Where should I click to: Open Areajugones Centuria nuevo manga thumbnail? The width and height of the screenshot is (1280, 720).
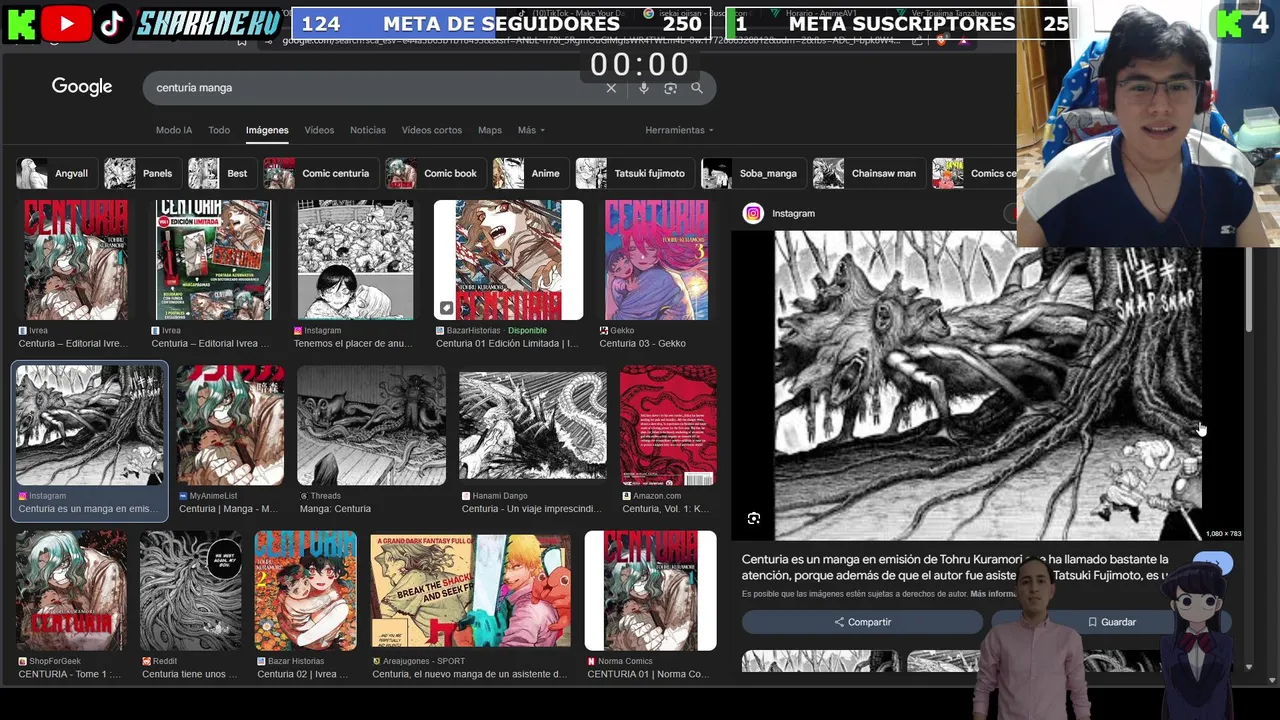click(470, 591)
